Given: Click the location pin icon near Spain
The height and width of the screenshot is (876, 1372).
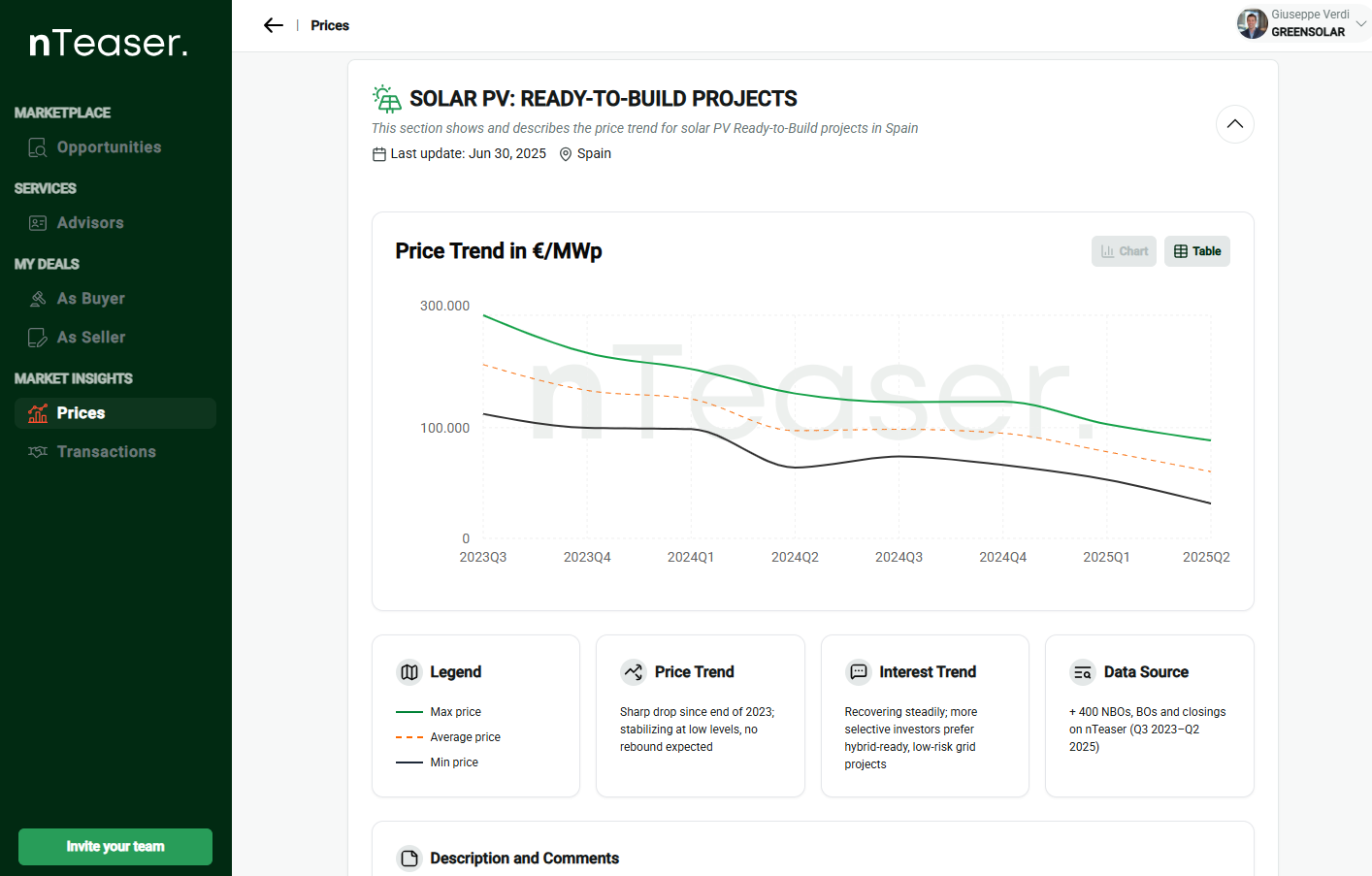Looking at the screenshot, I should coord(566,154).
